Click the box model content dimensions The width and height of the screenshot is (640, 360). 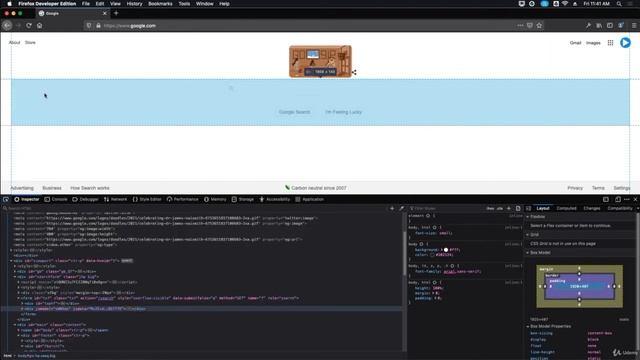coord(579,287)
